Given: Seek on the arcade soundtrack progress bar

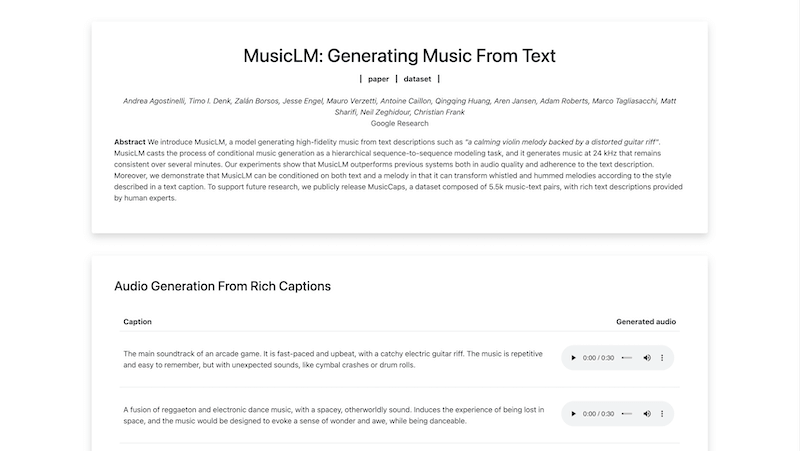Looking at the screenshot, I should point(626,358).
